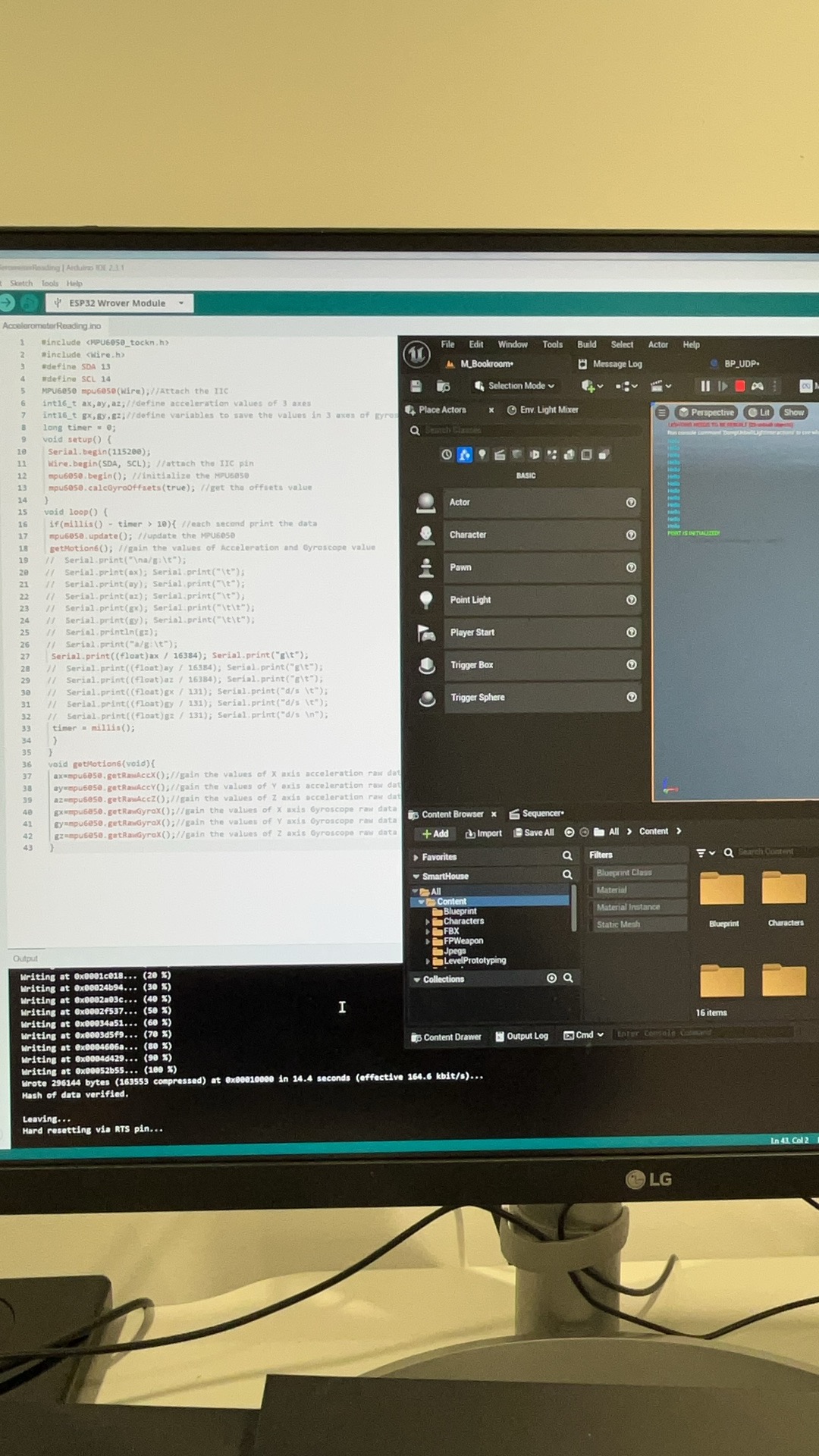Click the save level floppy icon
Viewport: 819px width, 1456px height.
(x=416, y=386)
